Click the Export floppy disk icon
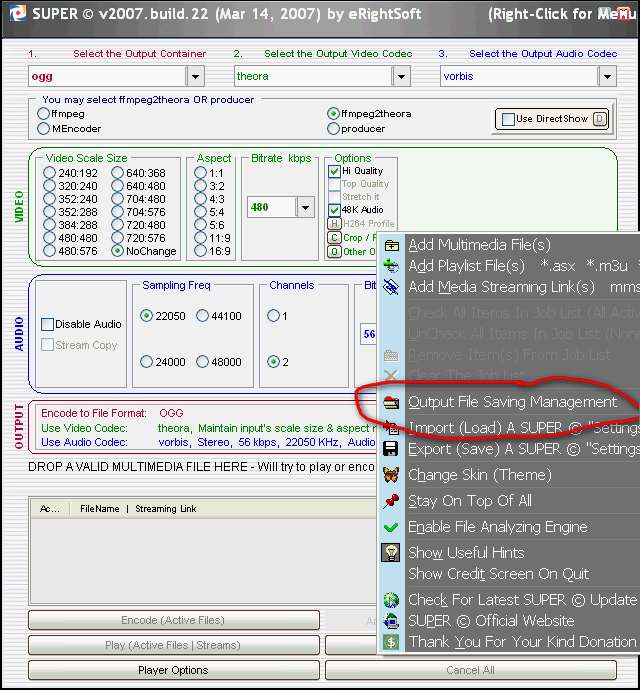Viewport: 640px width, 690px height. 391,449
